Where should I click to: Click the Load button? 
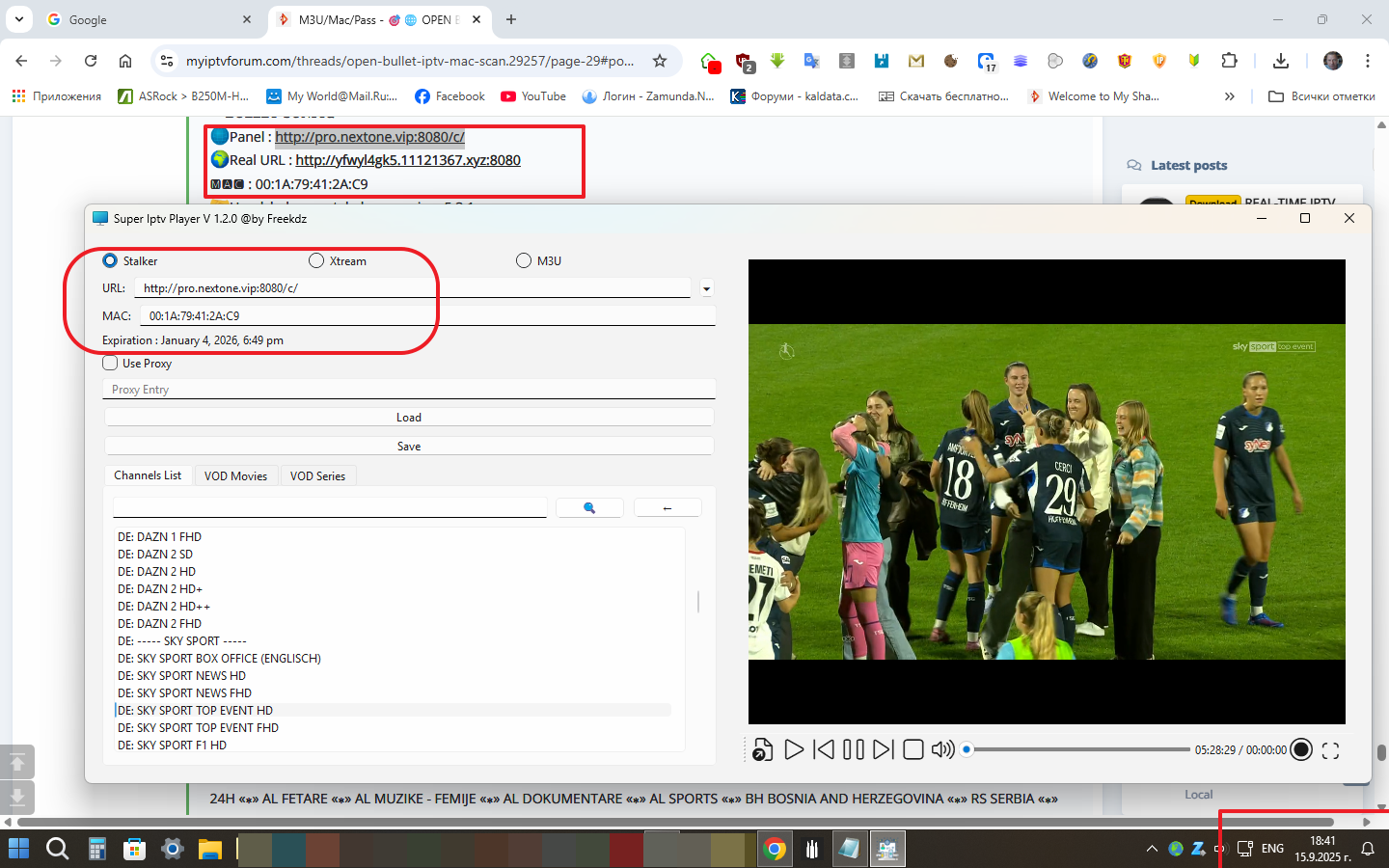click(409, 418)
